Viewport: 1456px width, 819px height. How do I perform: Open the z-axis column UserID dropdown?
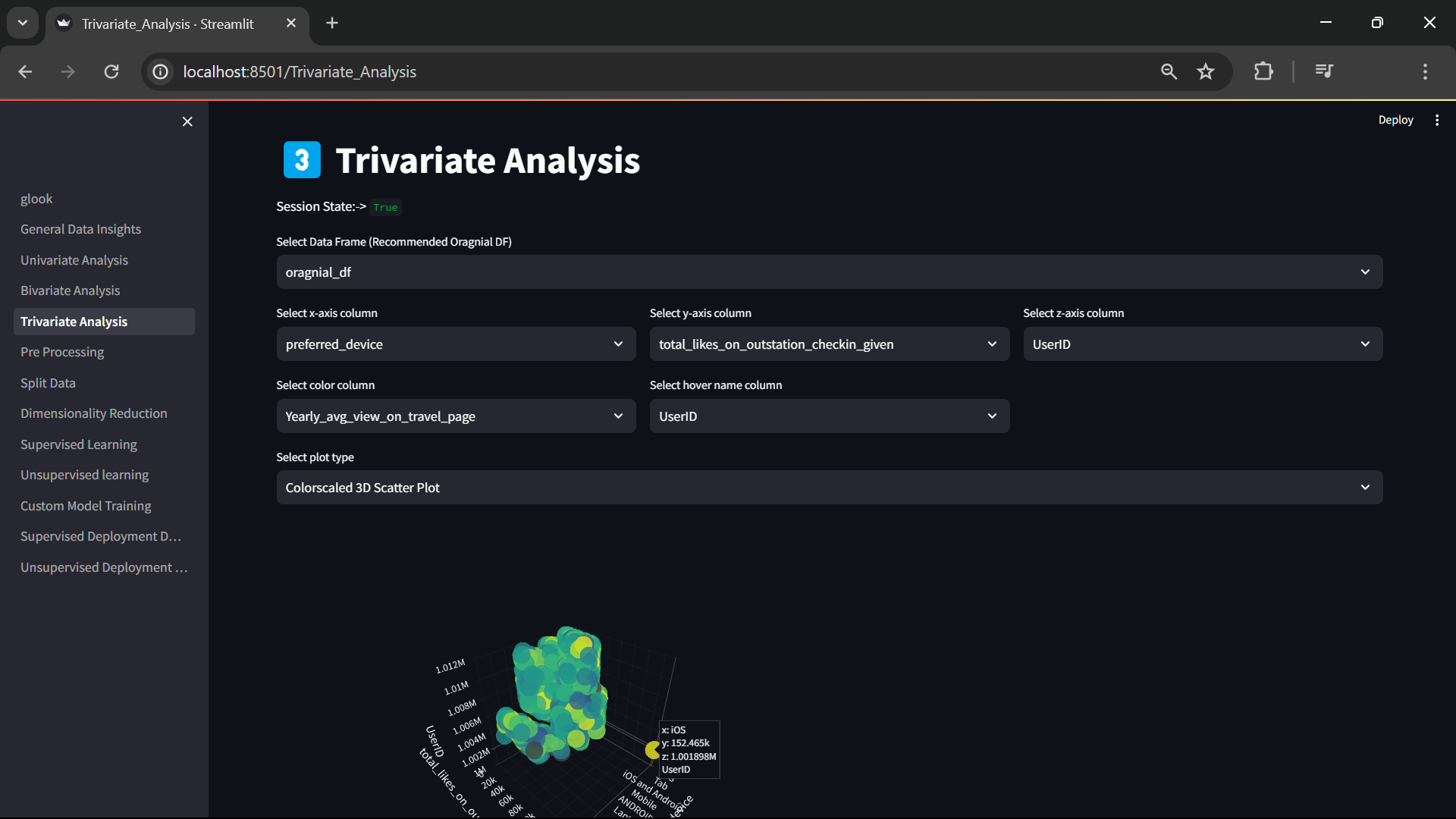pos(1202,344)
